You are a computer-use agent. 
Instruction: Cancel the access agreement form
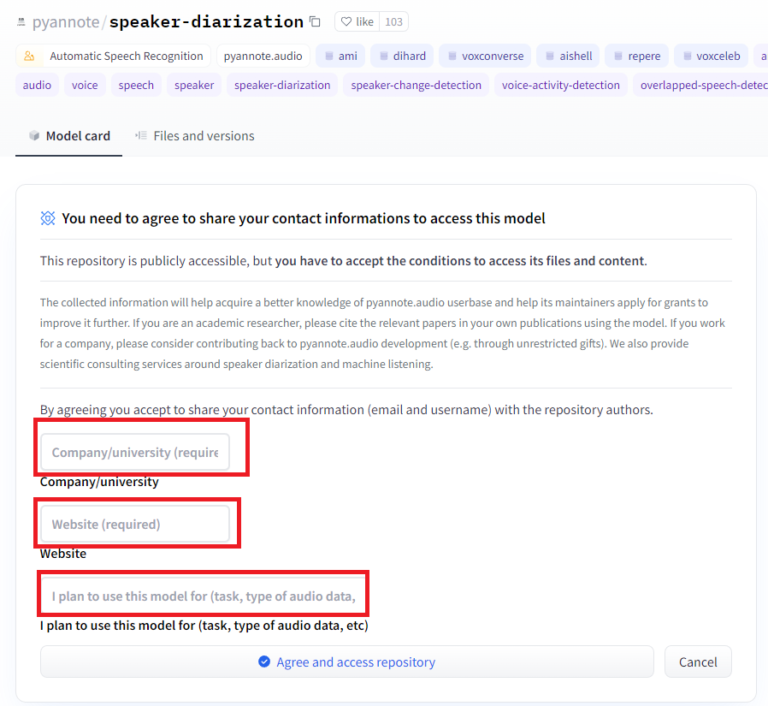pos(697,662)
